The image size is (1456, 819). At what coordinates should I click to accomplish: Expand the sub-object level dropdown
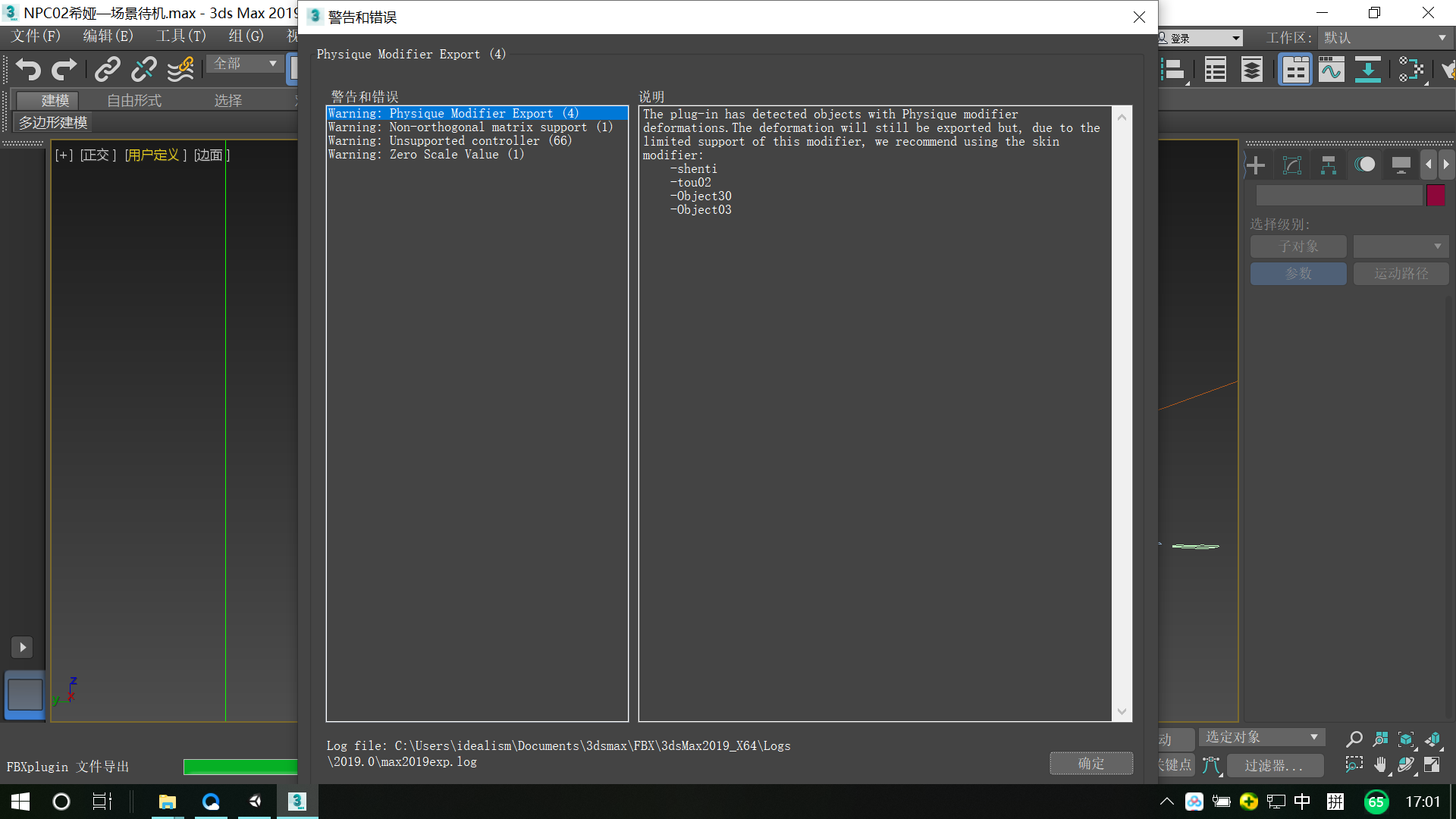(x=1401, y=246)
